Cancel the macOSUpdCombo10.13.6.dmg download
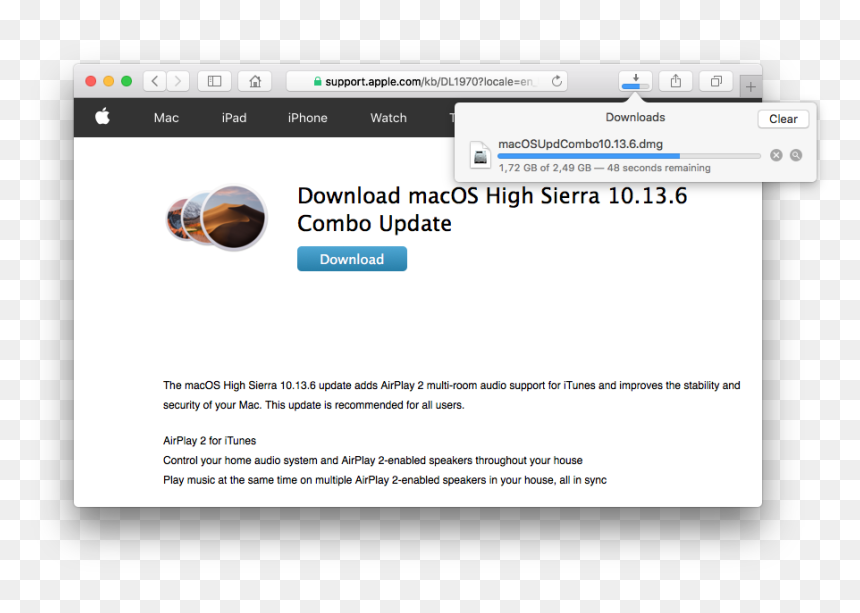860x613 pixels. [776, 155]
